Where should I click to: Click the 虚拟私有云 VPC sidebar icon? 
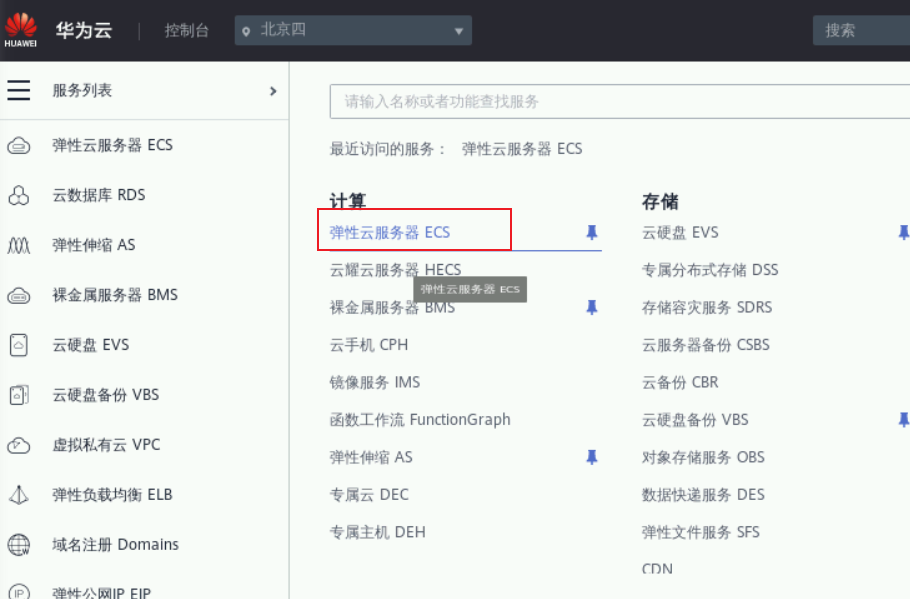pos(19,445)
